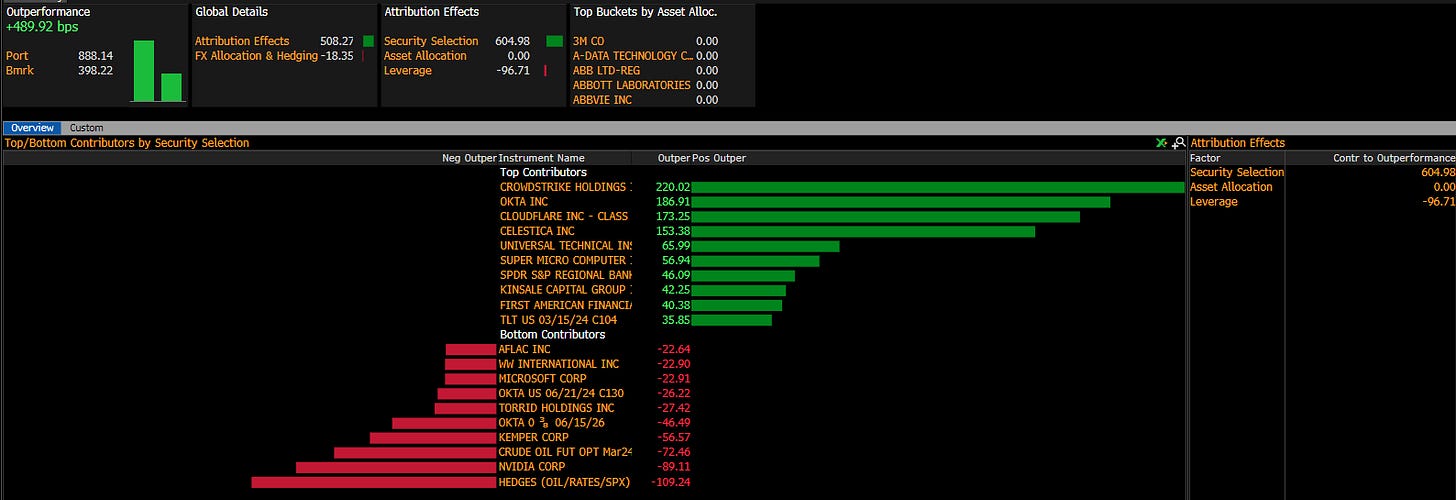This screenshot has width=1456, height=500.
Task: Click Attribution Effects 508.27 row in Global Details
Action: point(283,41)
